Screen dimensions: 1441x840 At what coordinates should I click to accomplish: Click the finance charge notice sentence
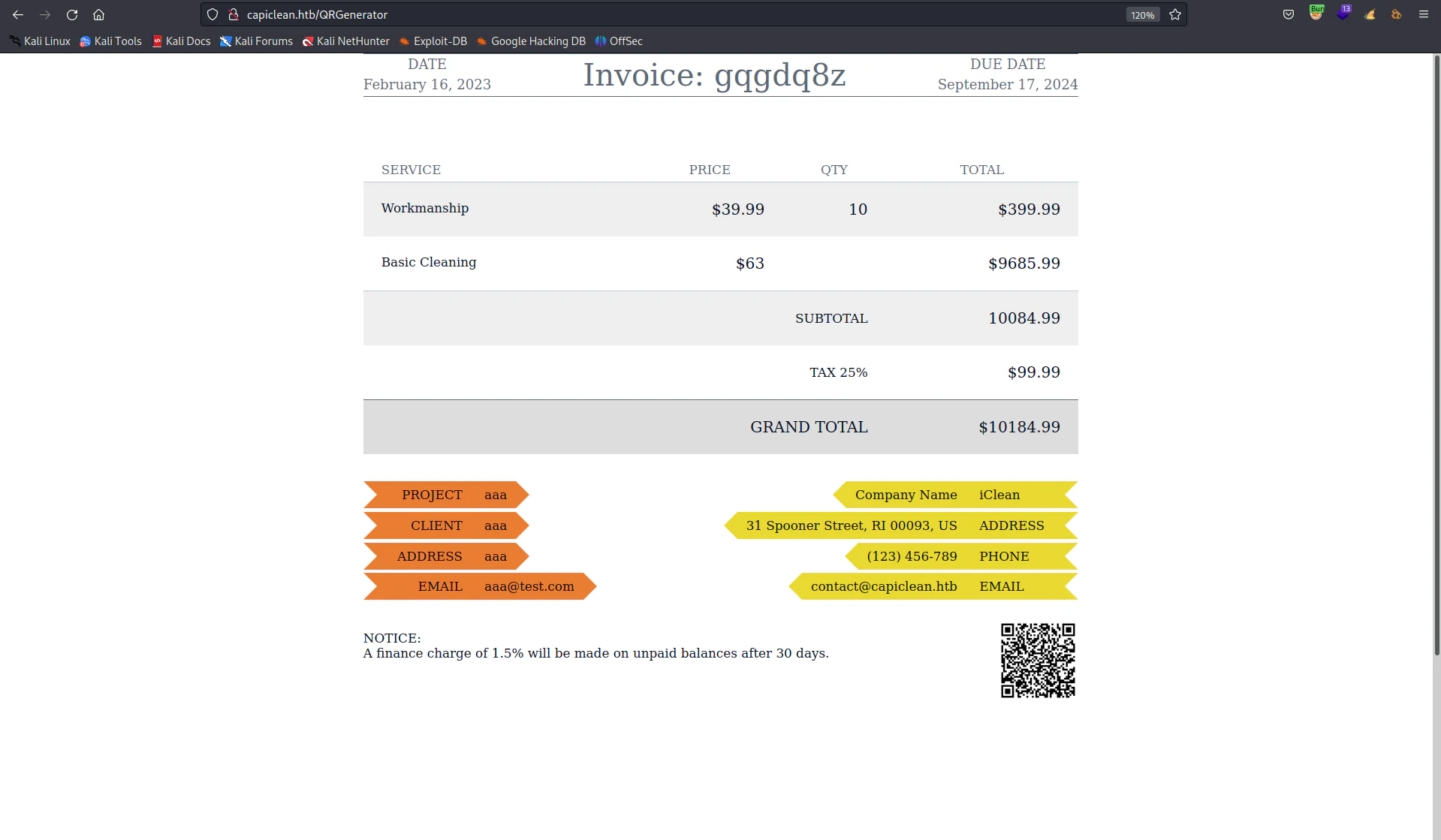tap(596, 653)
